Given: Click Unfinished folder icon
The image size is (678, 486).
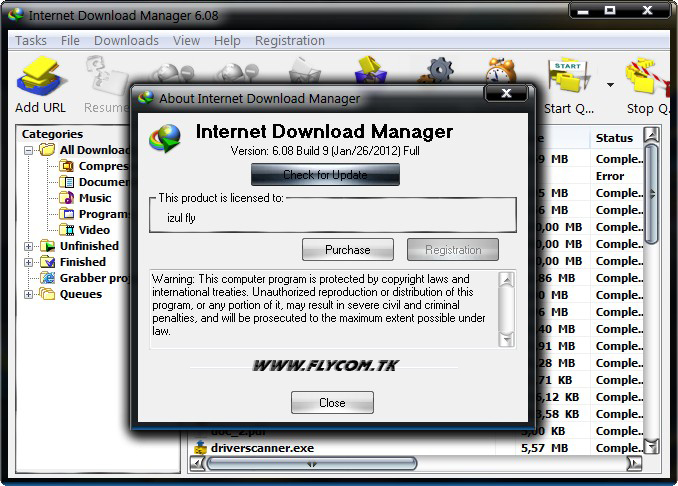Looking at the screenshot, I should click(x=48, y=246).
